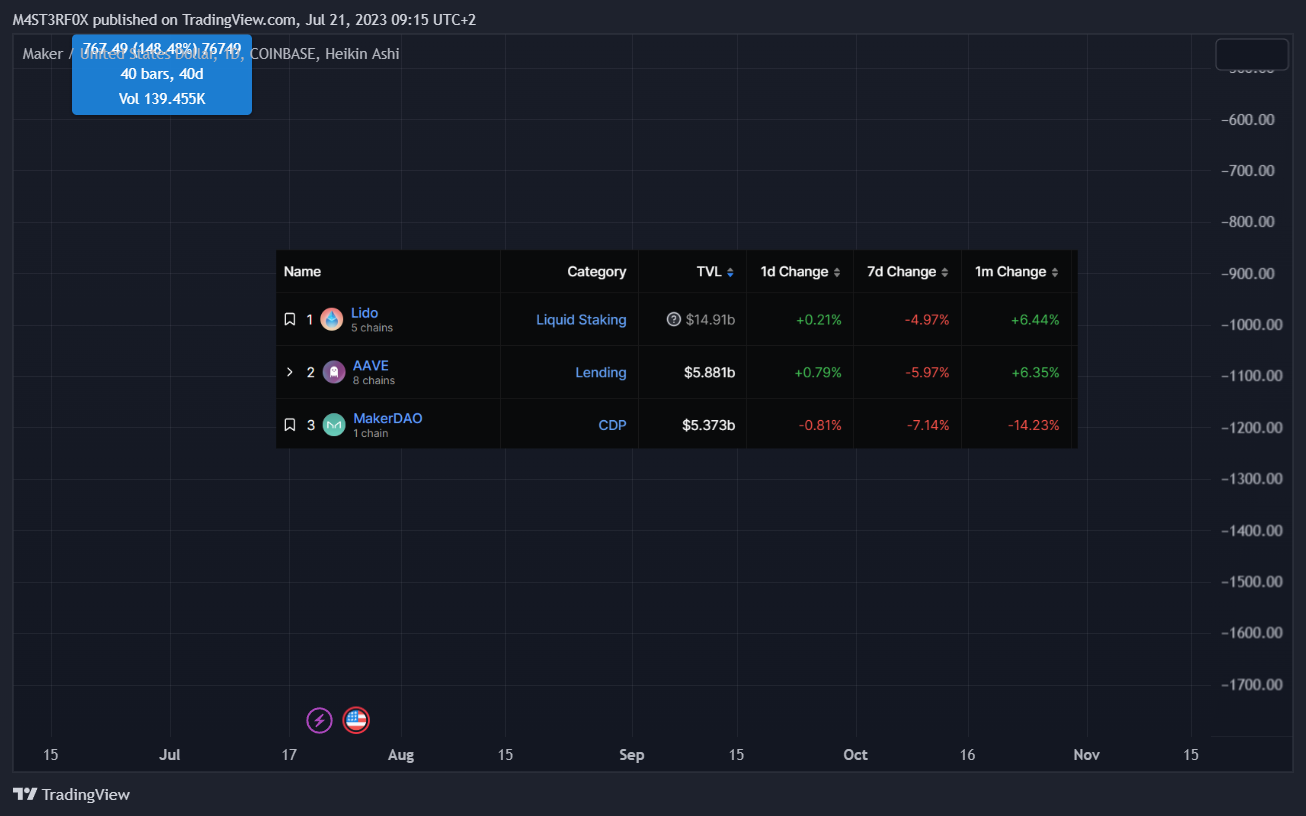This screenshot has width=1306, height=816.
Task: Click the Aug label on time axis
Action: point(401,755)
